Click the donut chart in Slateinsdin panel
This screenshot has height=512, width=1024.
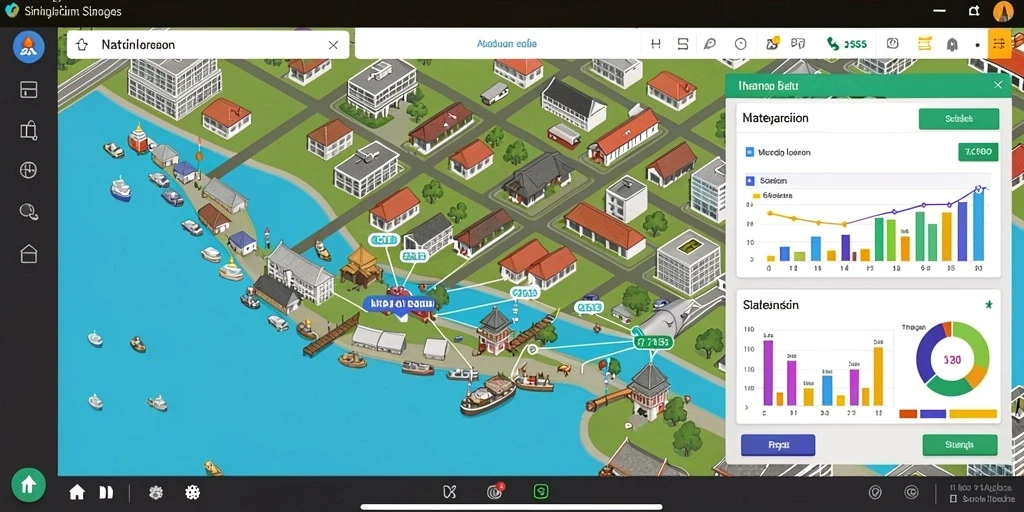click(952, 359)
